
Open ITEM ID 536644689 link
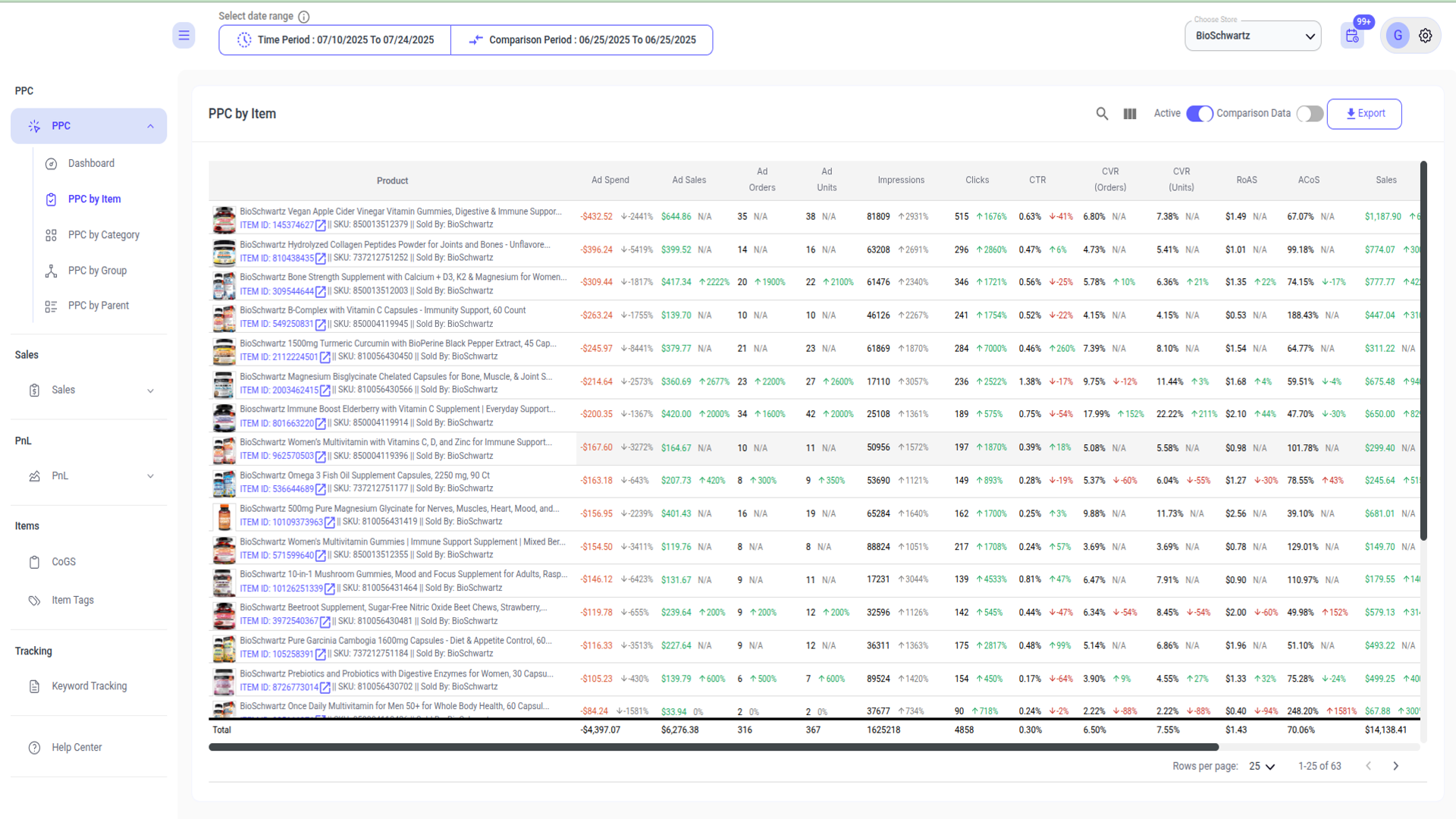coord(277,489)
